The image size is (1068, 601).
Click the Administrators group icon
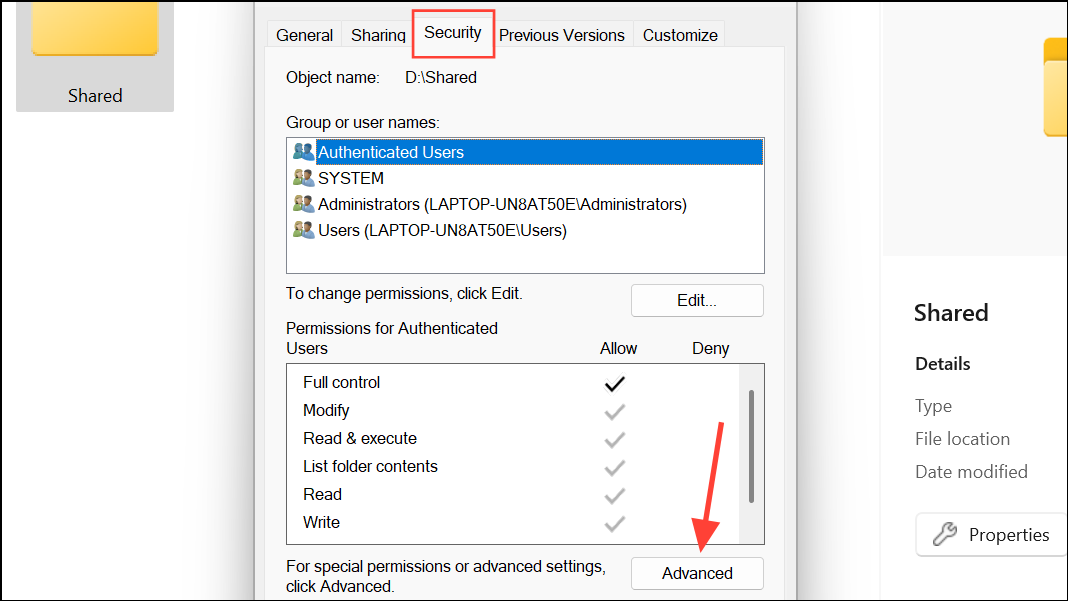click(x=303, y=204)
